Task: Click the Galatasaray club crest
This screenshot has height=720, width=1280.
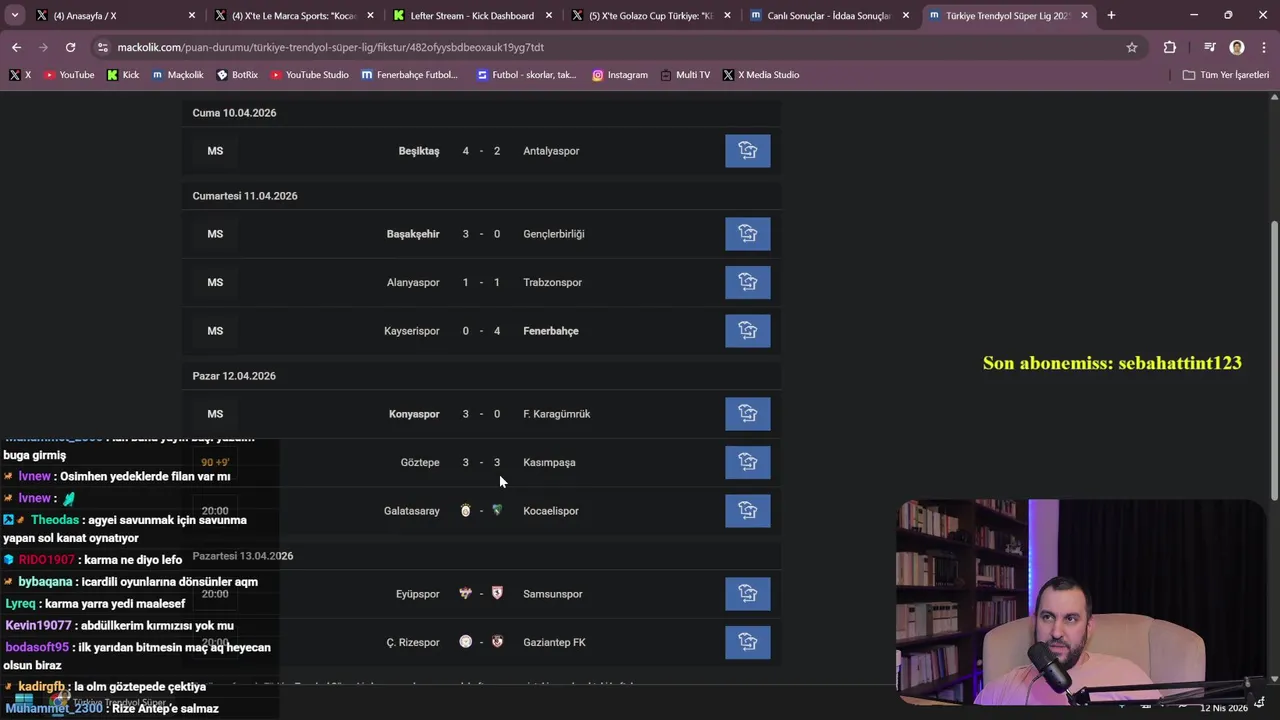Action: click(x=465, y=511)
